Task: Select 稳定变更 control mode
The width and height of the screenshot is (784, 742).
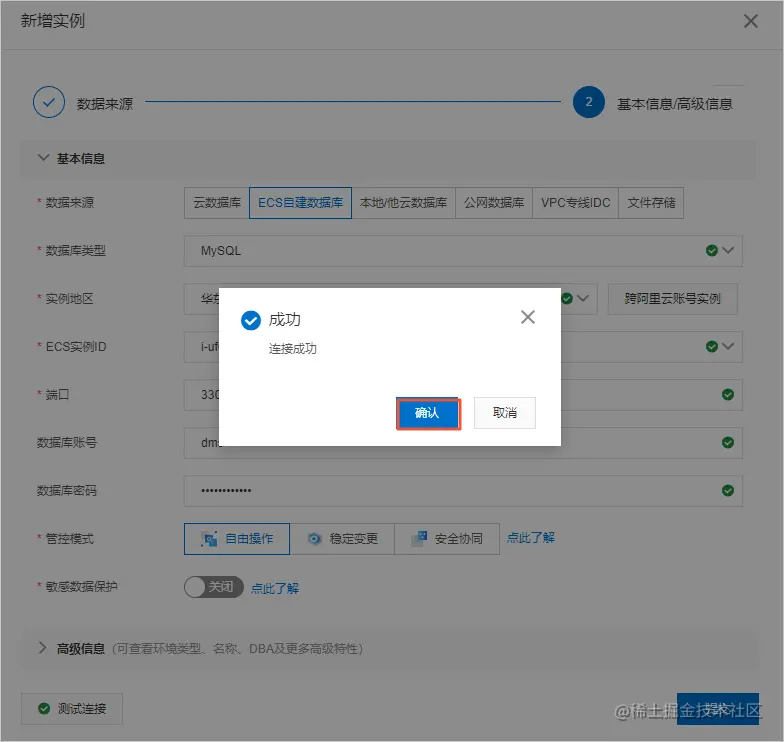Action: point(342,539)
